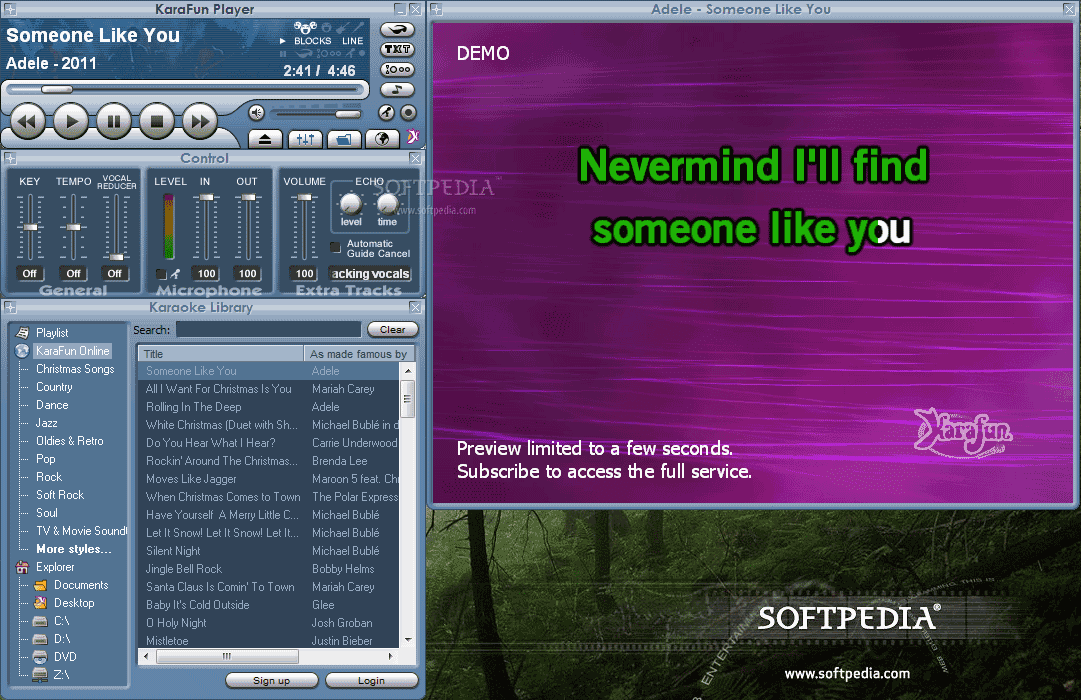
Task: Mute audio via the speaker icon
Action: (256, 112)
